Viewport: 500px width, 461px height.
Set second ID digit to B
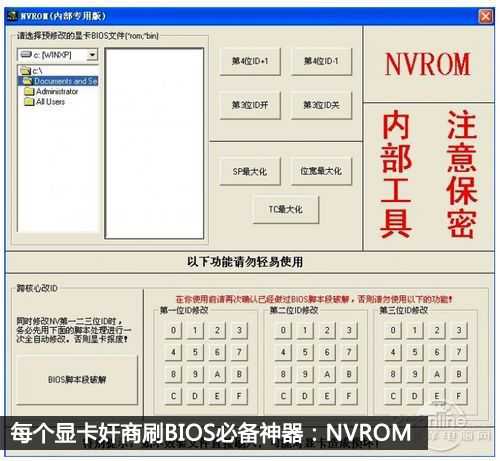[x=349, y=374]
